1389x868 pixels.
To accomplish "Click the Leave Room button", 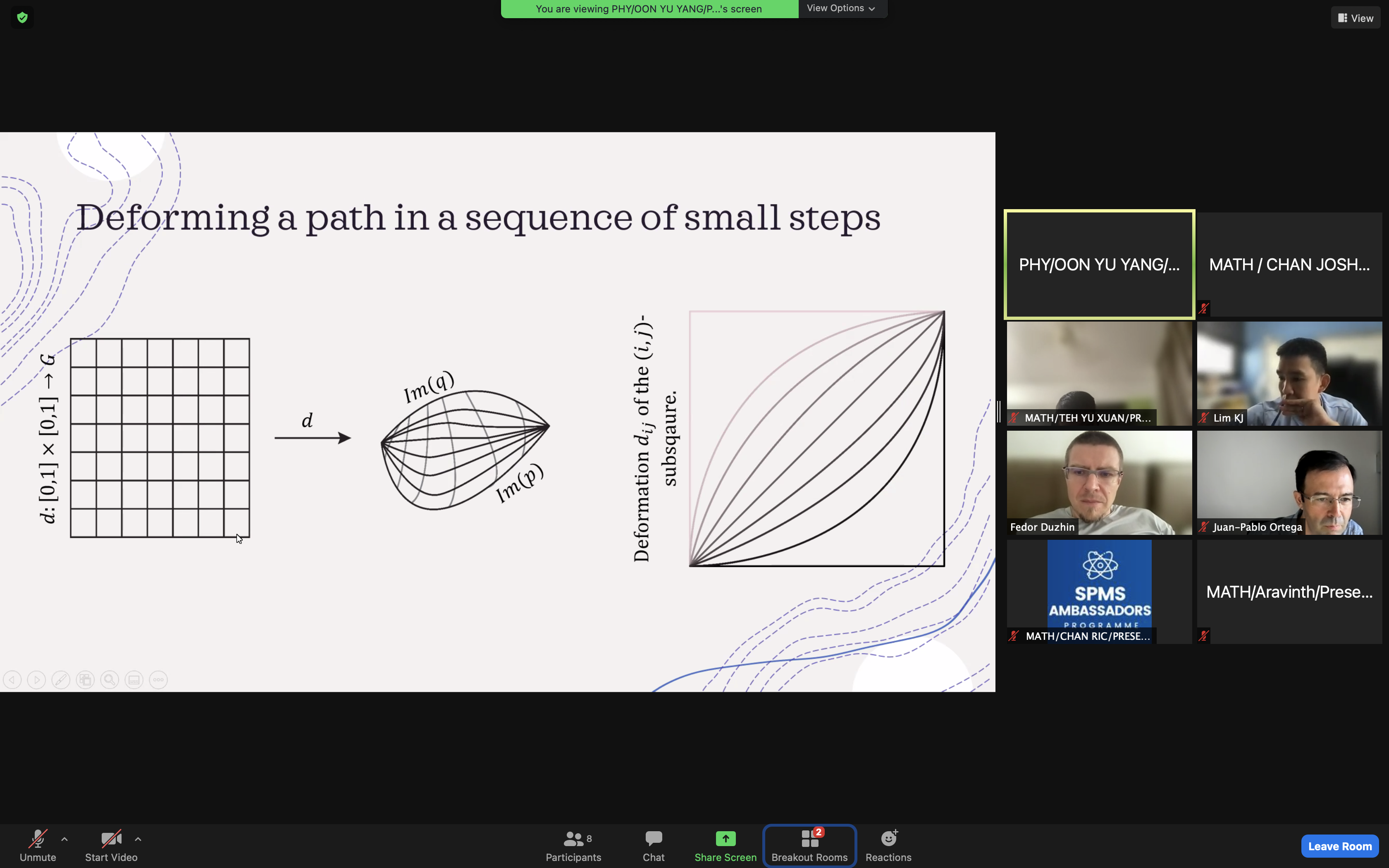I will [1339, 846].
